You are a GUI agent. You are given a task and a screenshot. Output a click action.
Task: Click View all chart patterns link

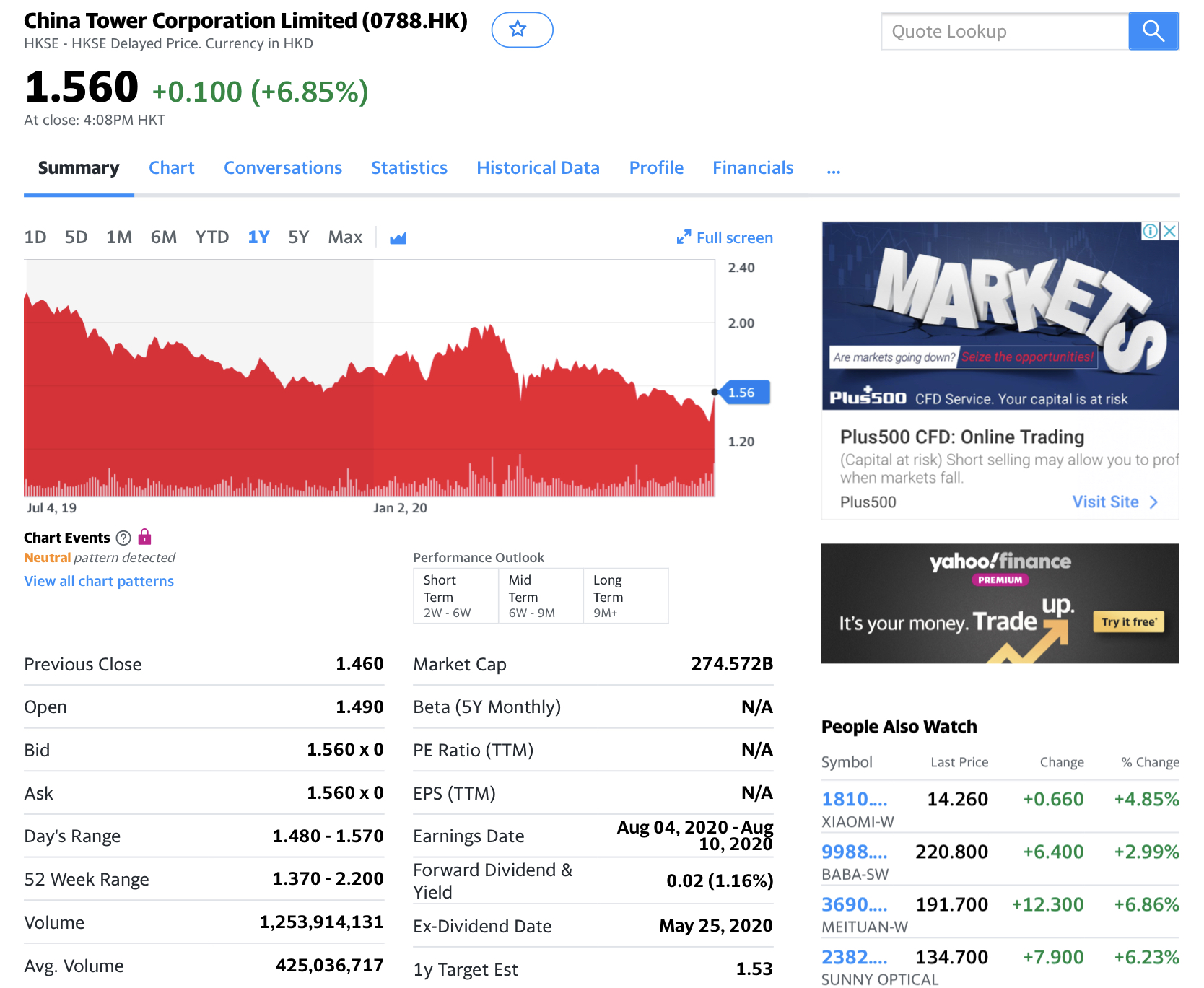(x=99, y=581)
